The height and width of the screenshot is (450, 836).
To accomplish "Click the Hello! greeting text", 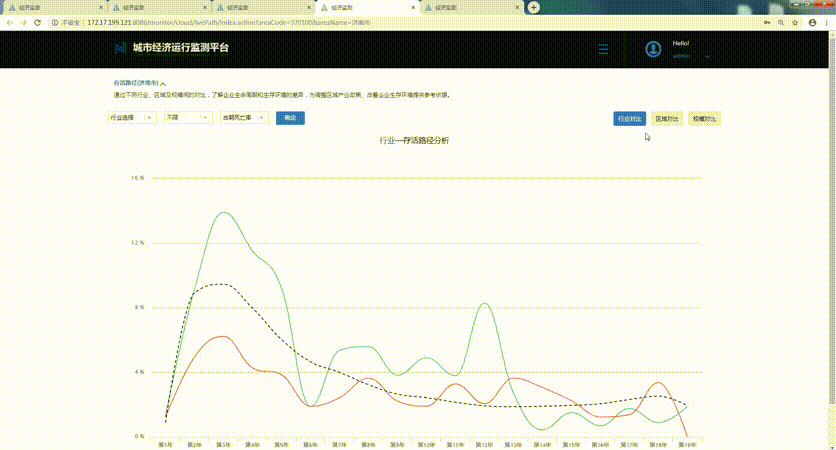I will click(x=681, y=43).
